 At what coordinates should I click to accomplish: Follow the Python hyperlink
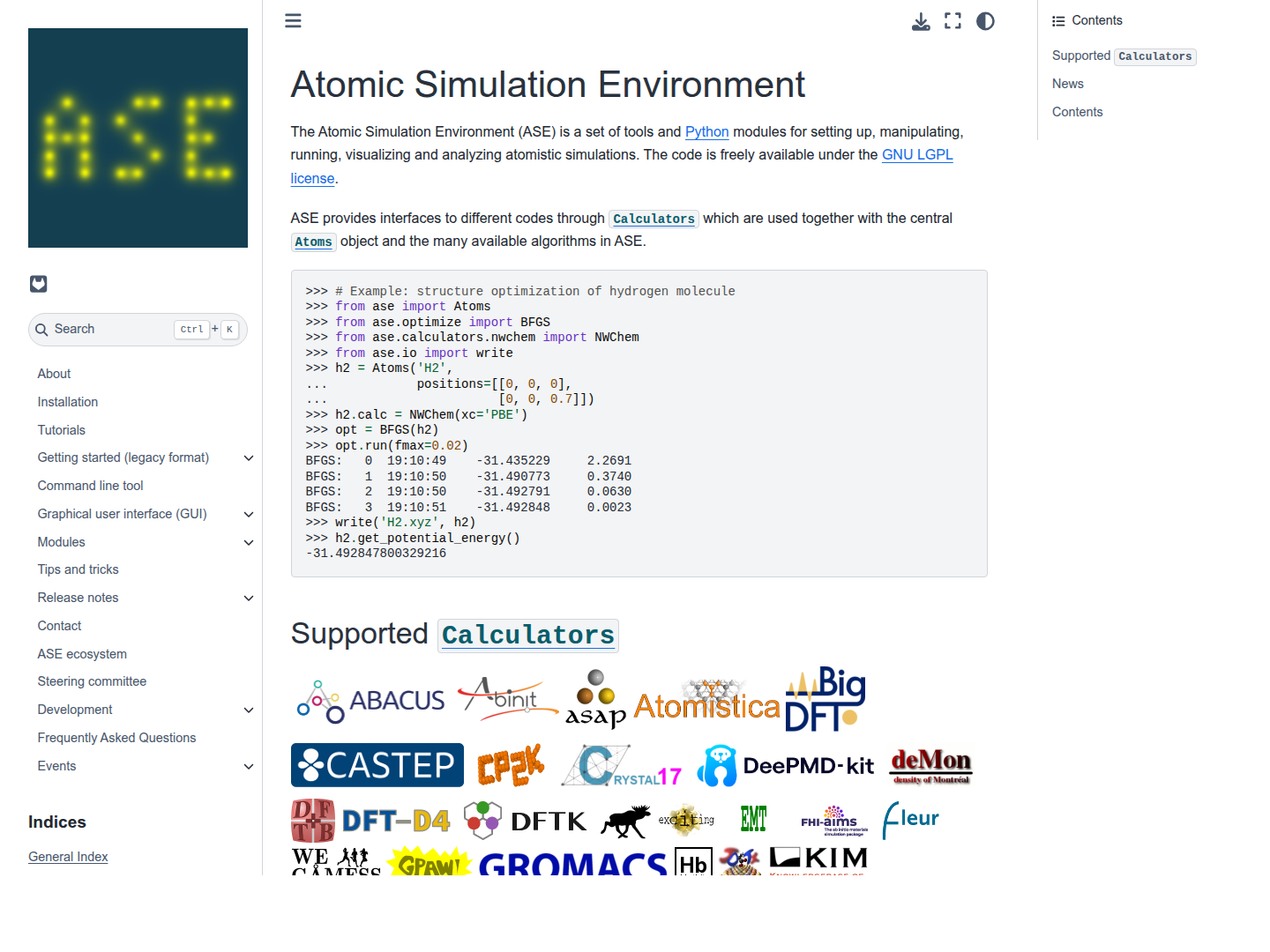[x=707, y=131]
